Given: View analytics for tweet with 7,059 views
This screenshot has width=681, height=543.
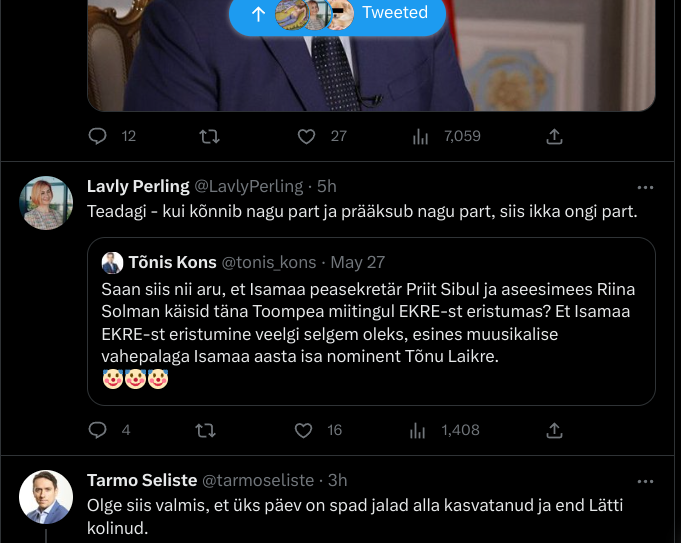Looking at the screenshot, I should (420, 136).
